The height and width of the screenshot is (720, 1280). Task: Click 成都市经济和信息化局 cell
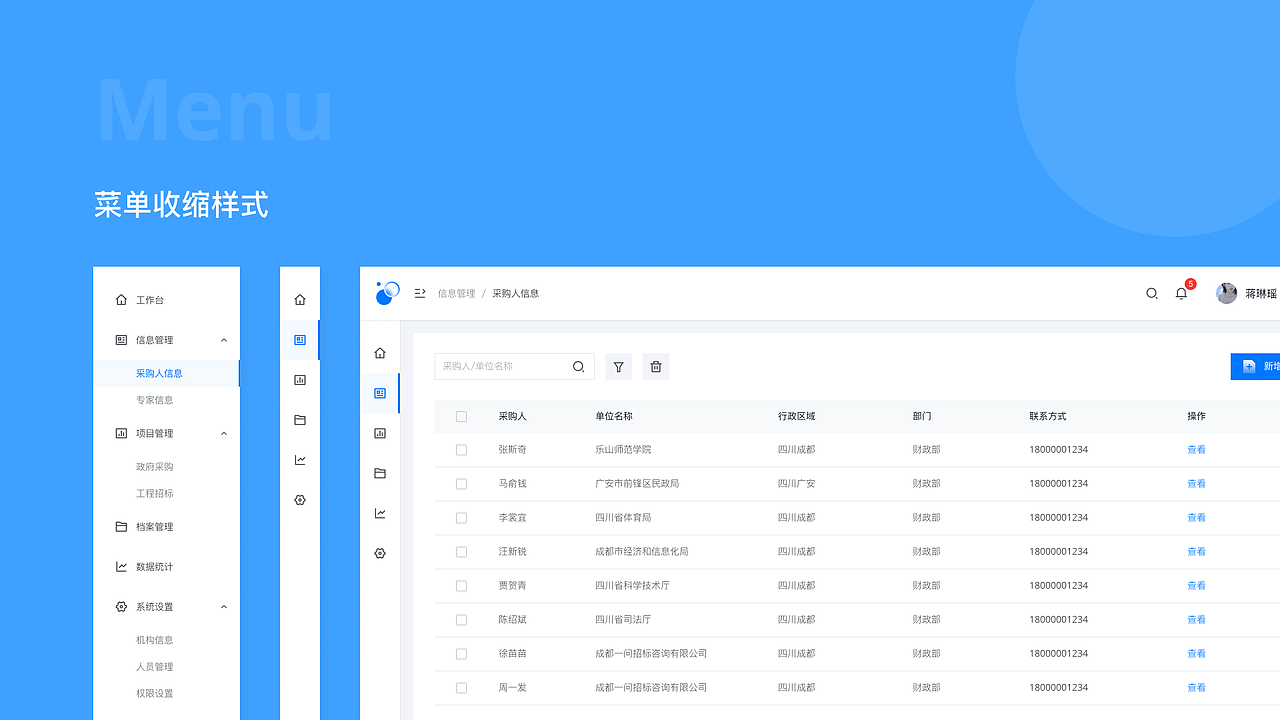point(642,552)
